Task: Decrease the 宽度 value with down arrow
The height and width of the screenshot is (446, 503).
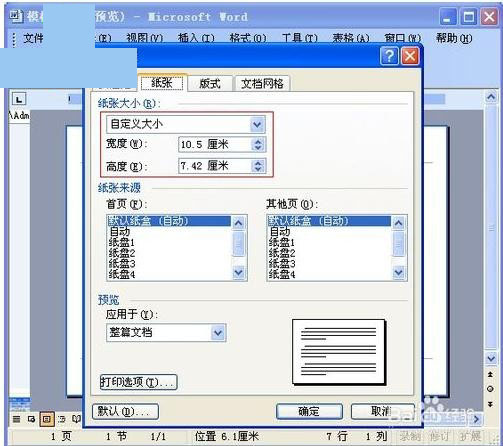Action: 258,148
